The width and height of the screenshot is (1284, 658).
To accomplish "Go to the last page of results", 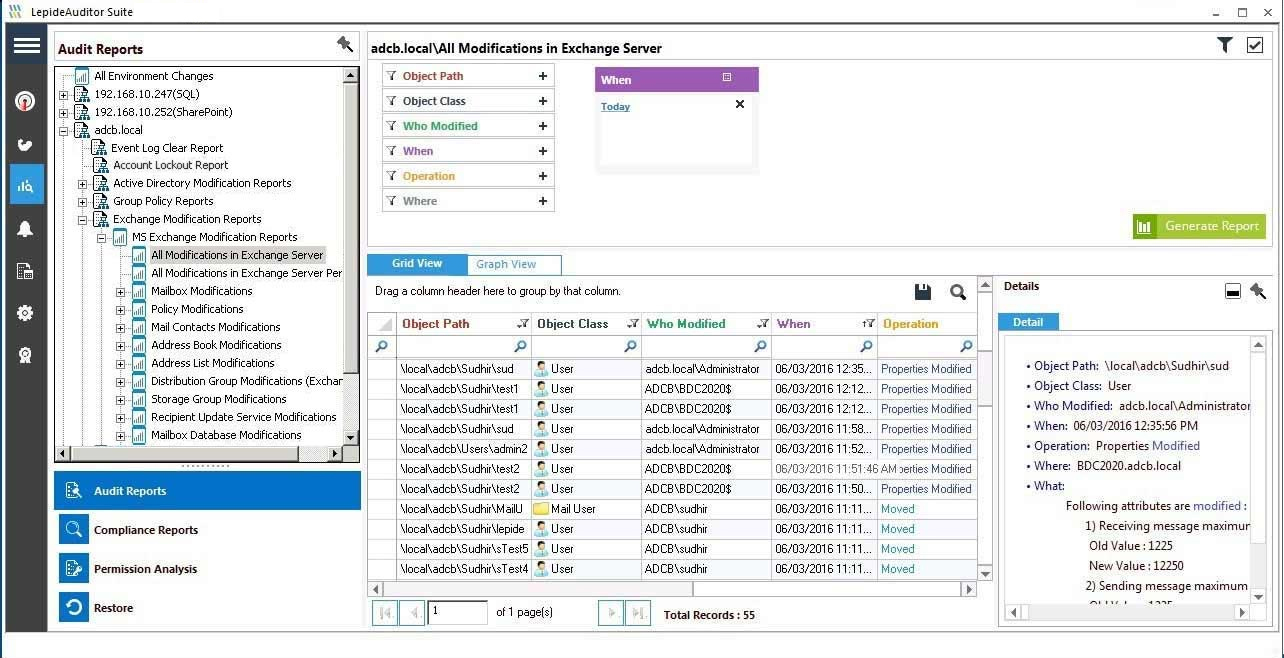I will tap(638, 613).
